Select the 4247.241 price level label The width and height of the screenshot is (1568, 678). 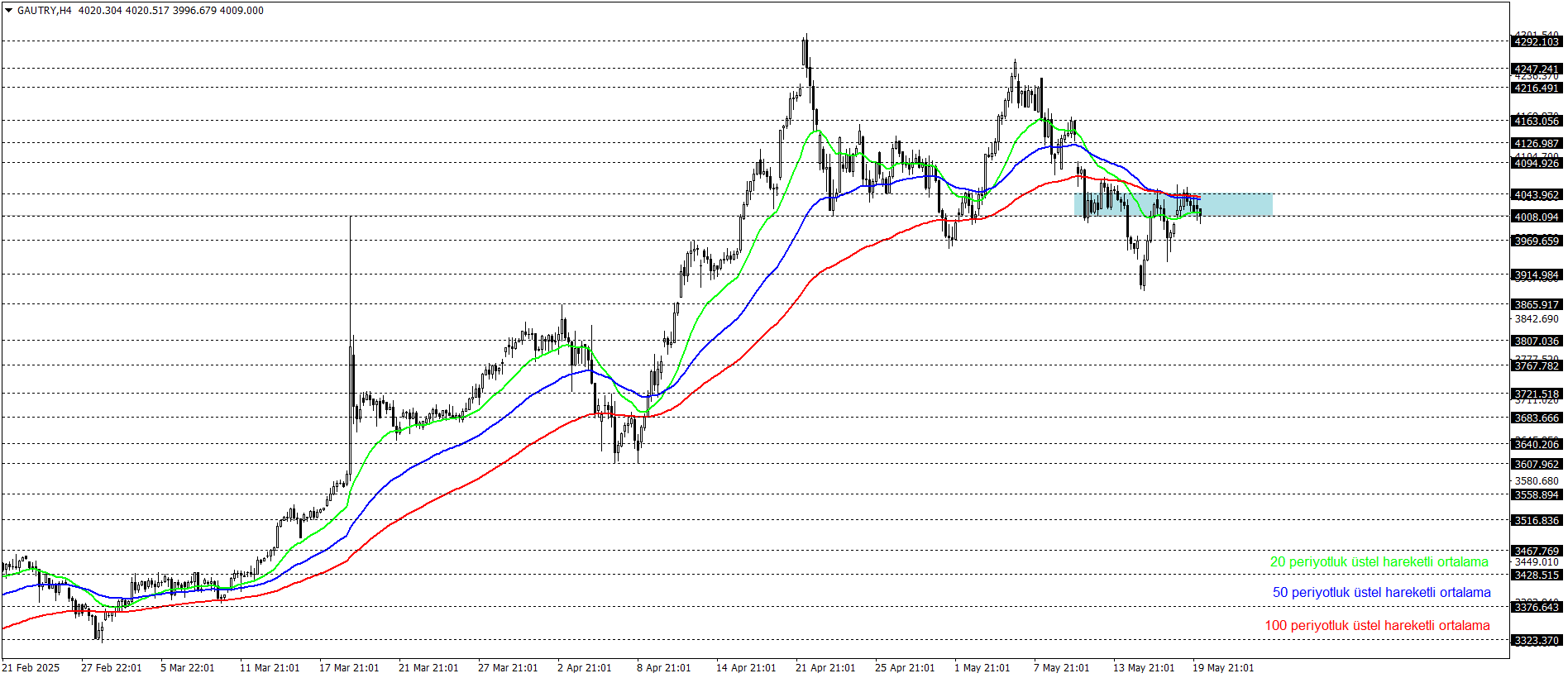coord(1537,69)
